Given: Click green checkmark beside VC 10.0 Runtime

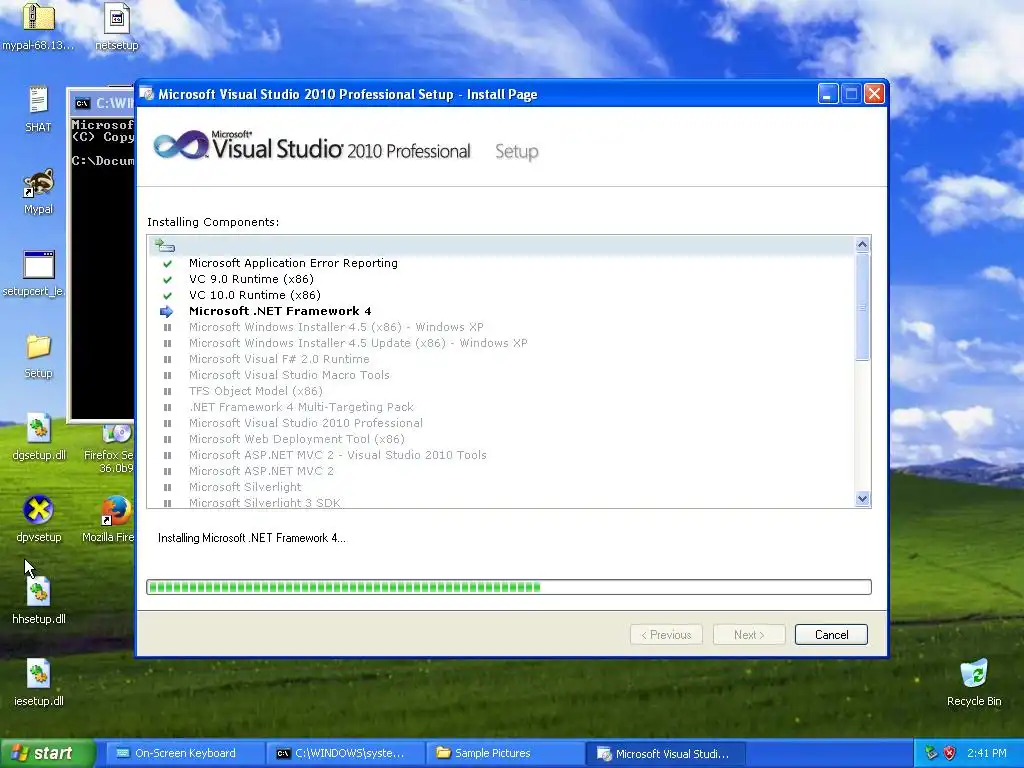Looking at the screenshot, I should 167,295.
